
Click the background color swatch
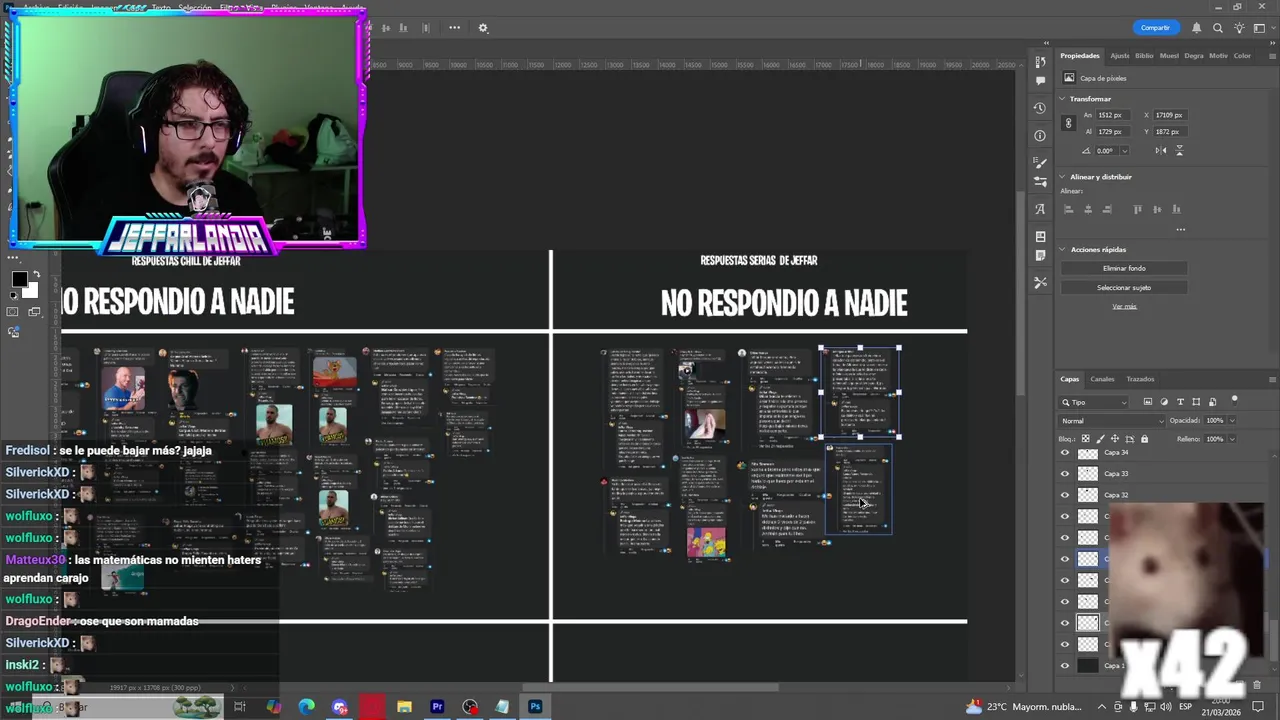point(33,292)
